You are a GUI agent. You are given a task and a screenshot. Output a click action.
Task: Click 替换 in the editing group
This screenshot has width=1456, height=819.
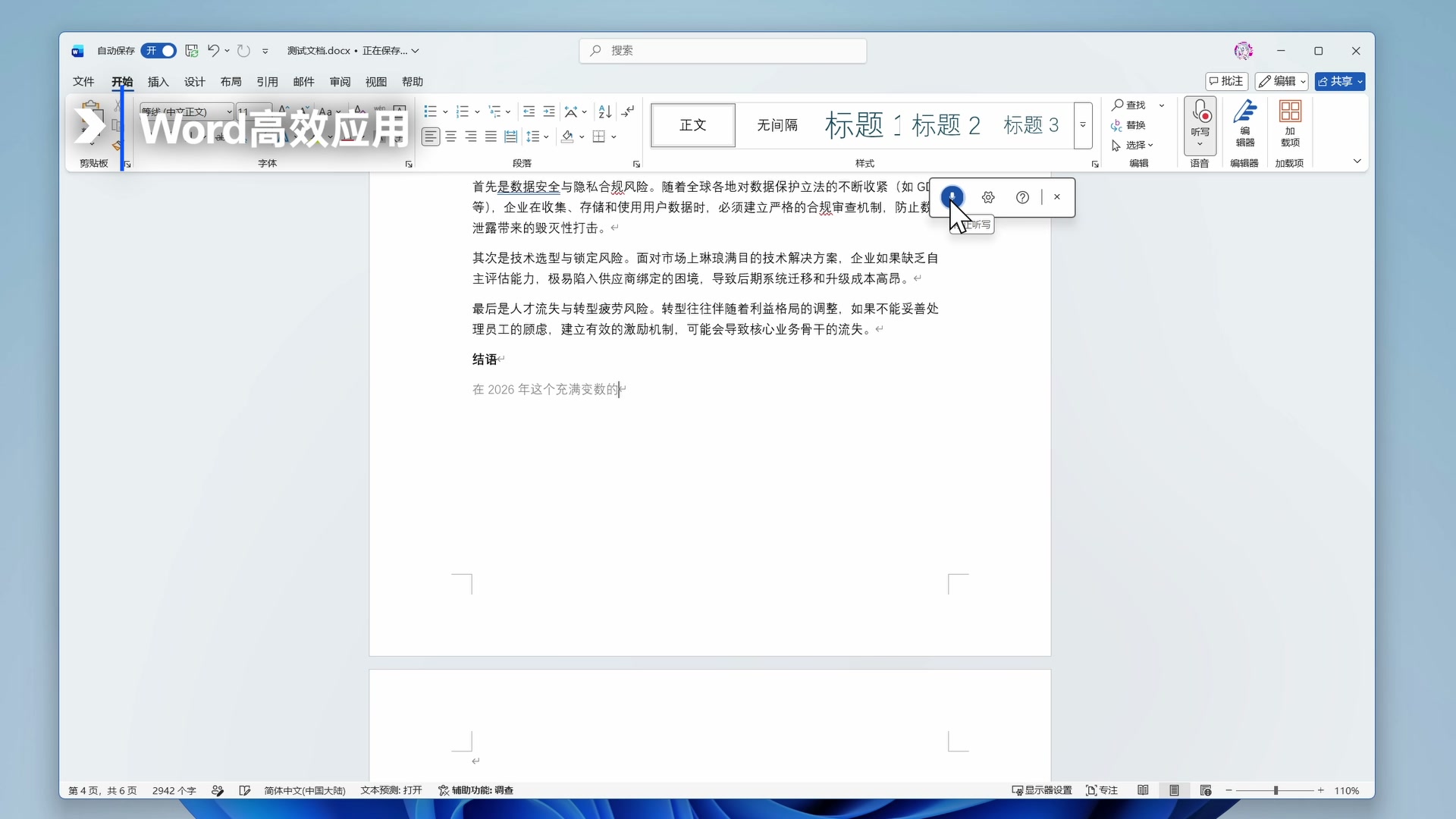1129,125
